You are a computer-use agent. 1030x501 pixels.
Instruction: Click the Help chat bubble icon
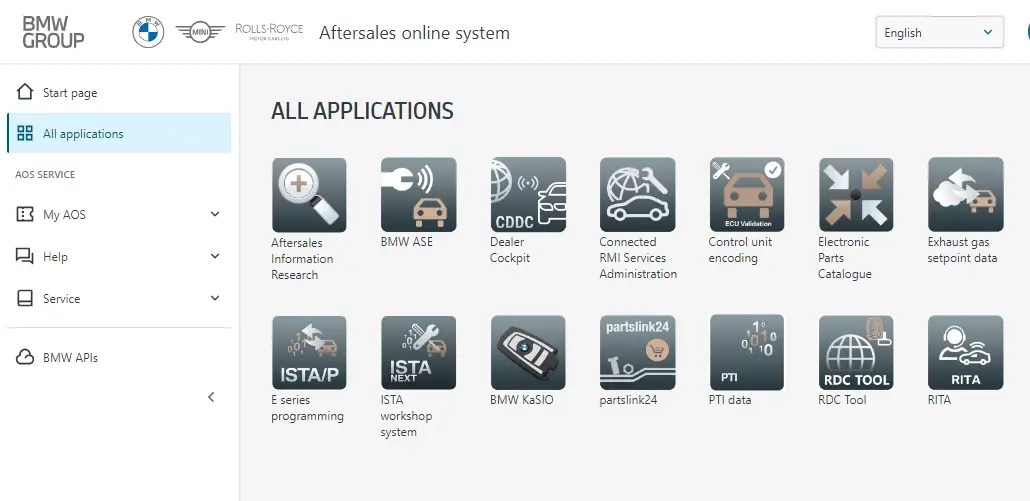pyautogui.click(x=25, y=256)
